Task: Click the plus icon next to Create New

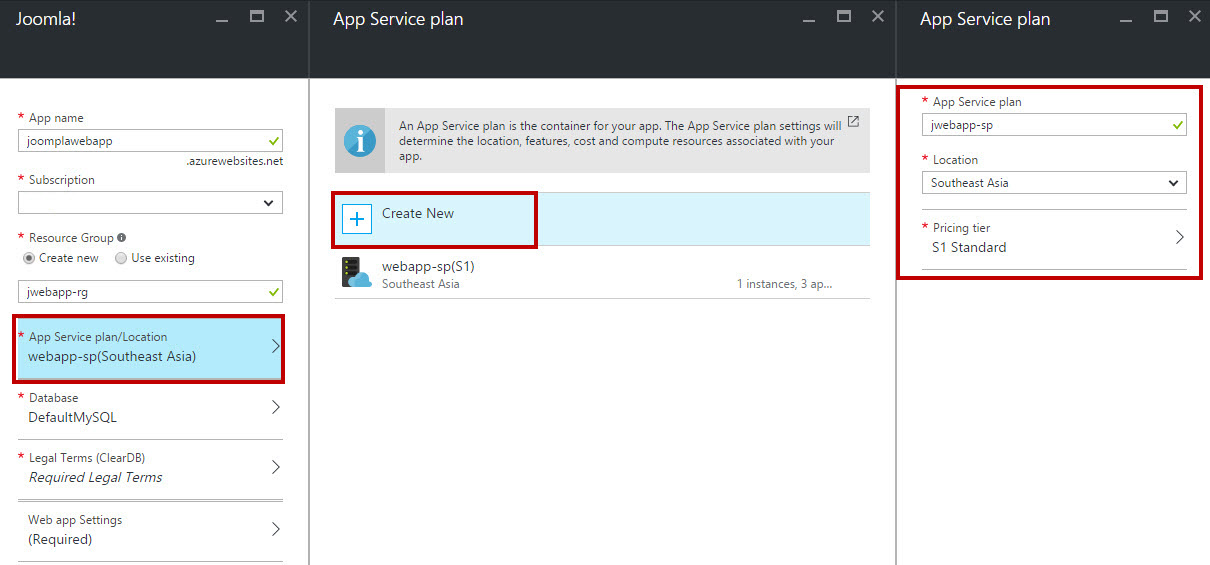Action: (x=357, y=219)
